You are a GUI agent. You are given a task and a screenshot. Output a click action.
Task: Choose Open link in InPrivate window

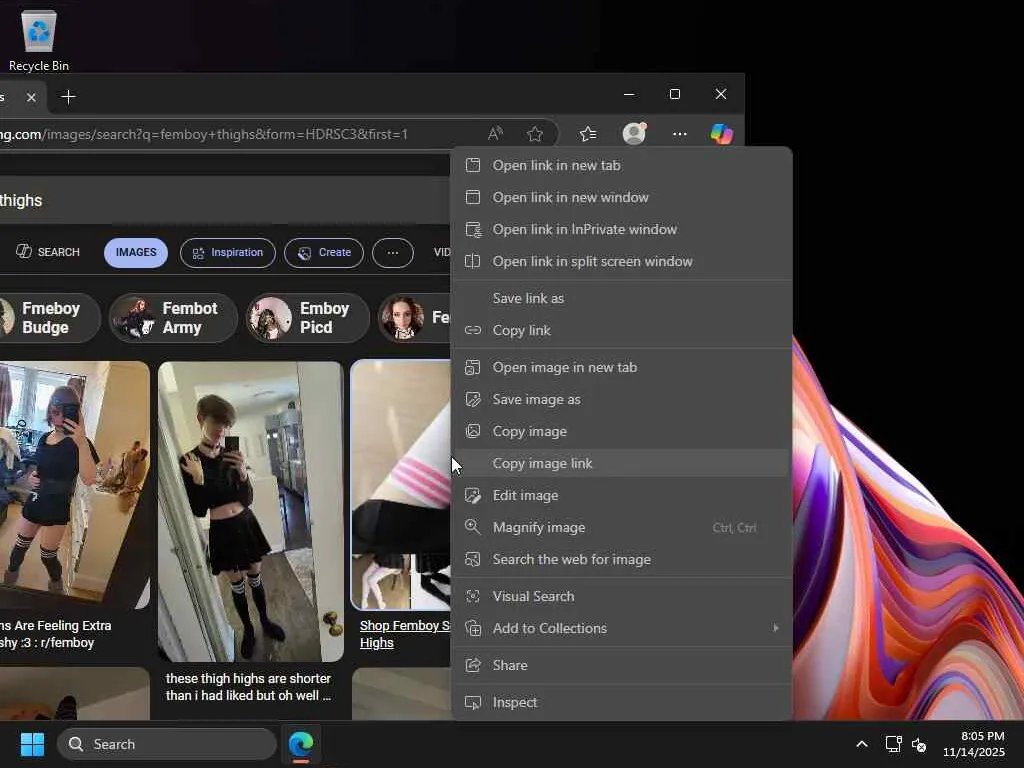coord(621,229)
